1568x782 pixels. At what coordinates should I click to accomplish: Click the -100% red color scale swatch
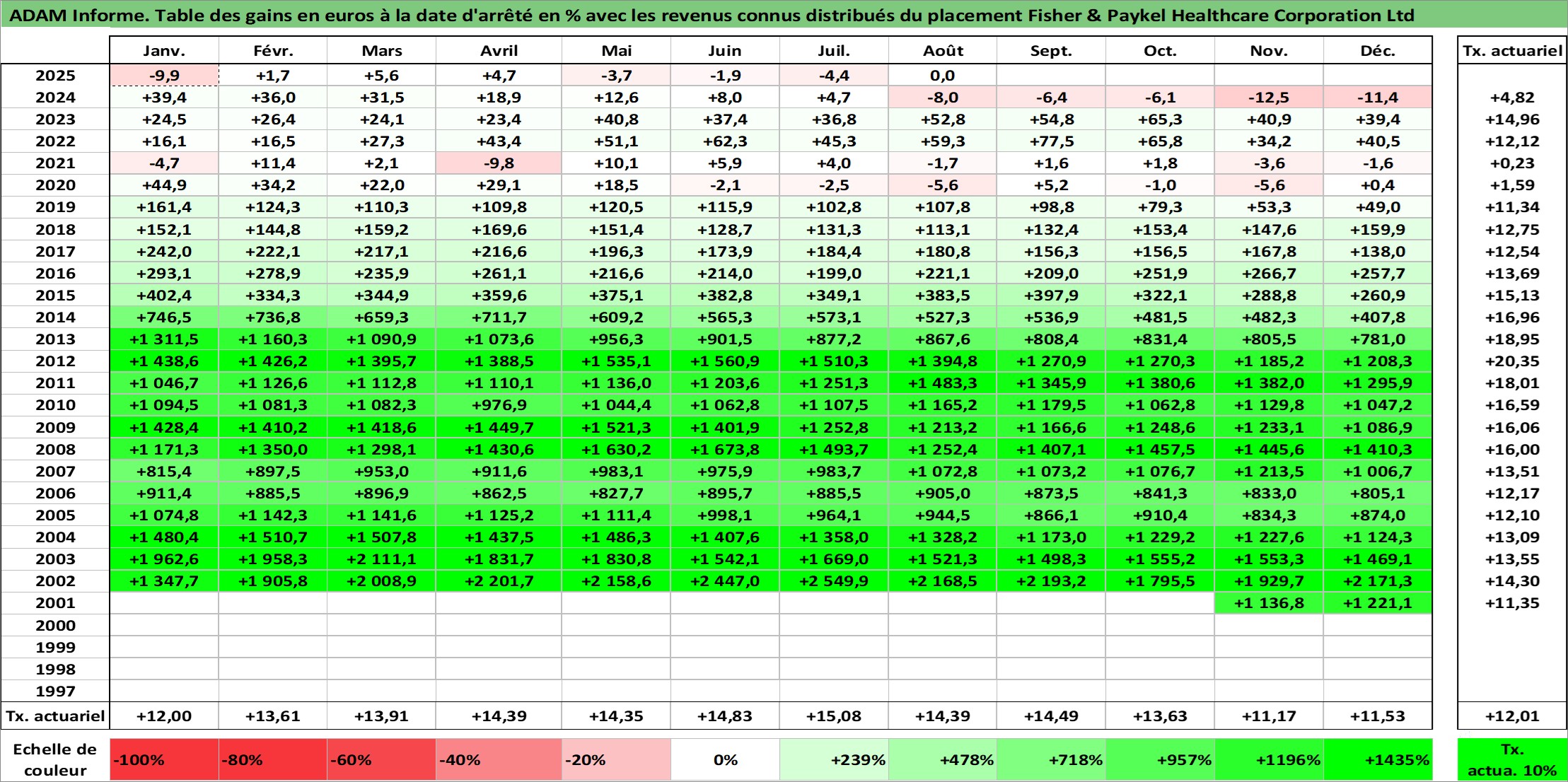tap(164, 760)
